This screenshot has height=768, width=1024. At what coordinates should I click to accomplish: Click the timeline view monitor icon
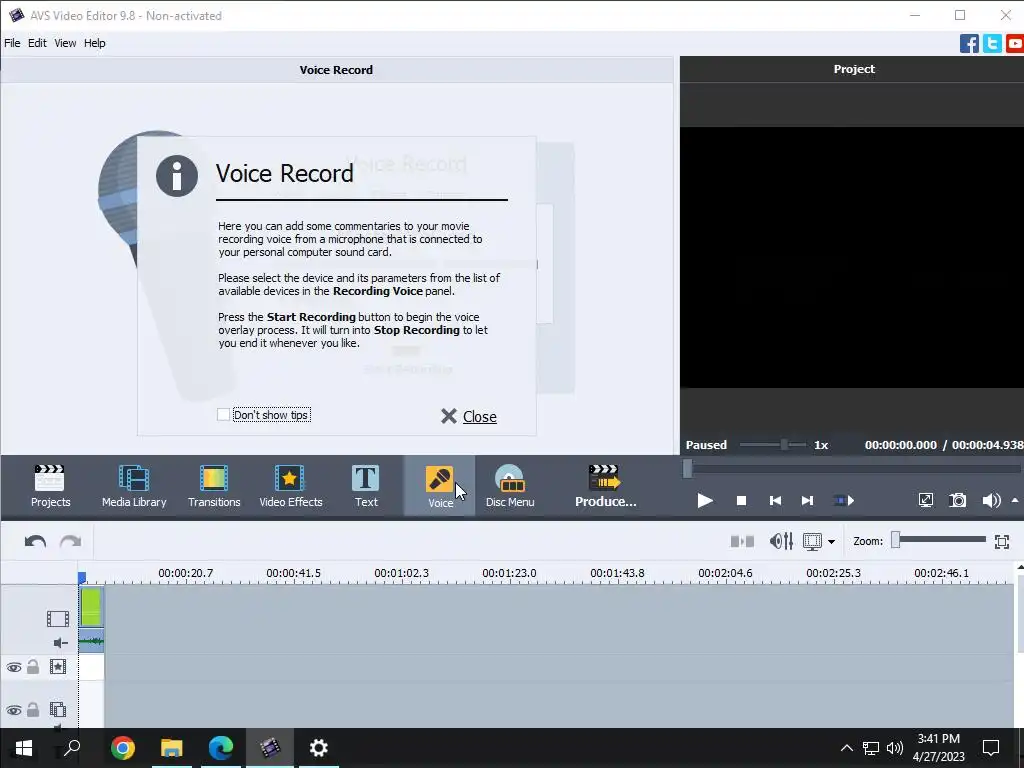tap(812, 541)
